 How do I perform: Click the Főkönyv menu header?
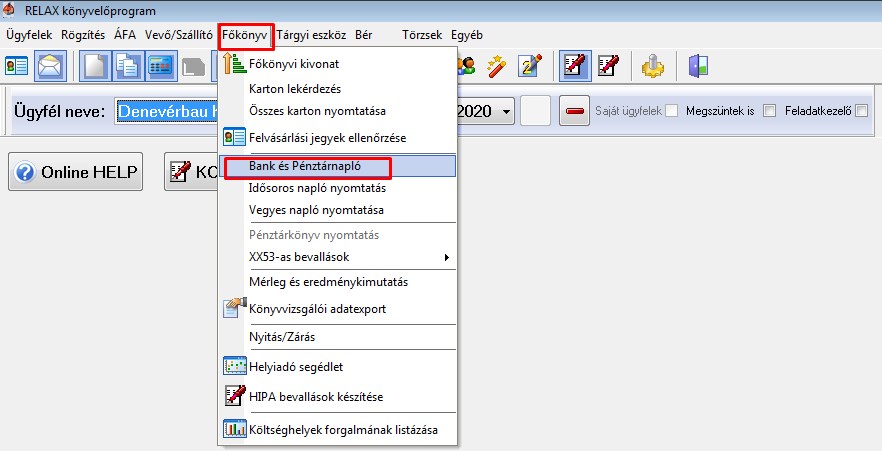click(x=245, y=35)
